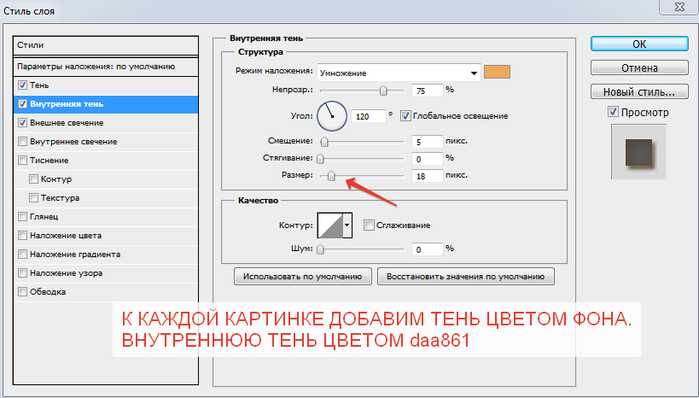Click the Стягивание slider handle
Viewport: 699px width, 398px height.
[x=320, y=159]
